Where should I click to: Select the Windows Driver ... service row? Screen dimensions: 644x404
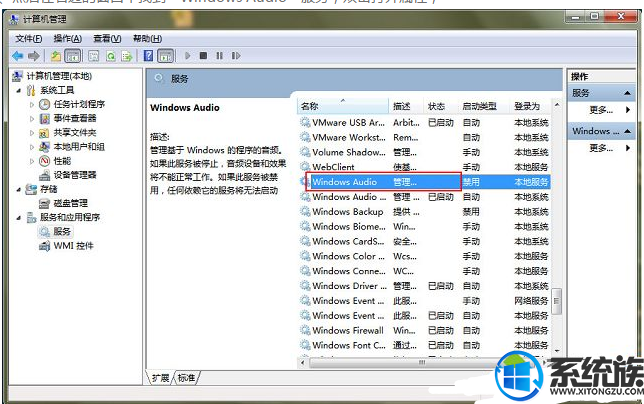tap(424, 286)
